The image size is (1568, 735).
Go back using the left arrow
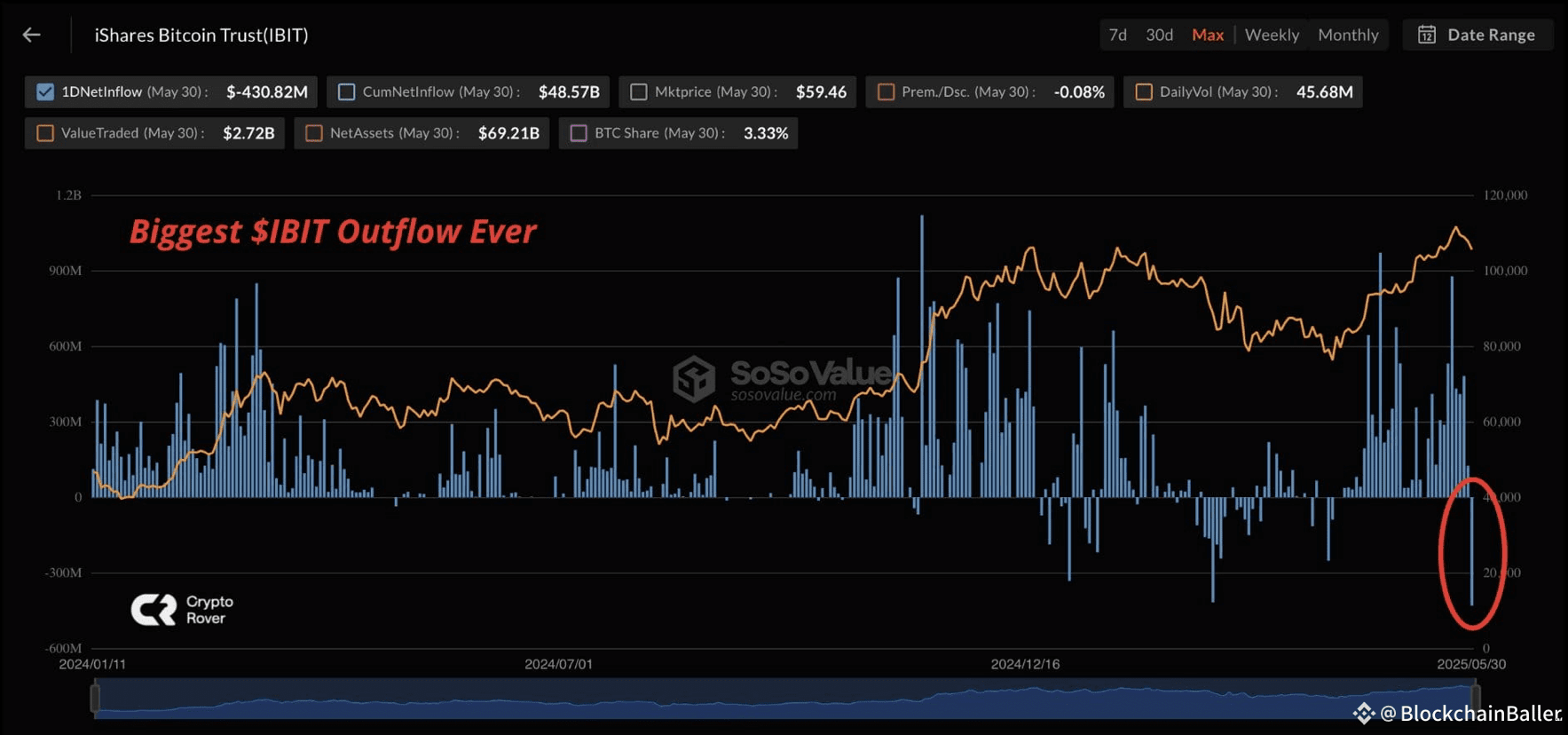pos(32,35)
